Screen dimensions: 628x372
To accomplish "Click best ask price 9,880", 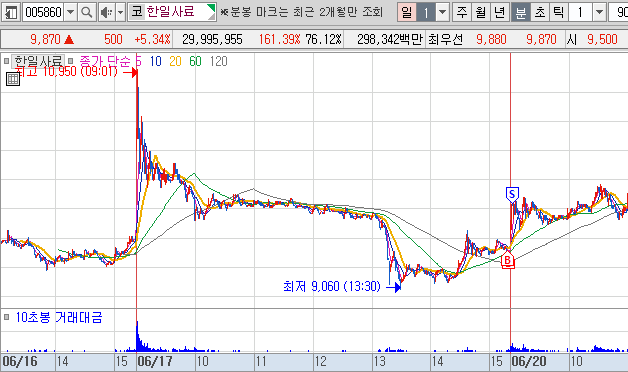I will [x=491, y=39].
